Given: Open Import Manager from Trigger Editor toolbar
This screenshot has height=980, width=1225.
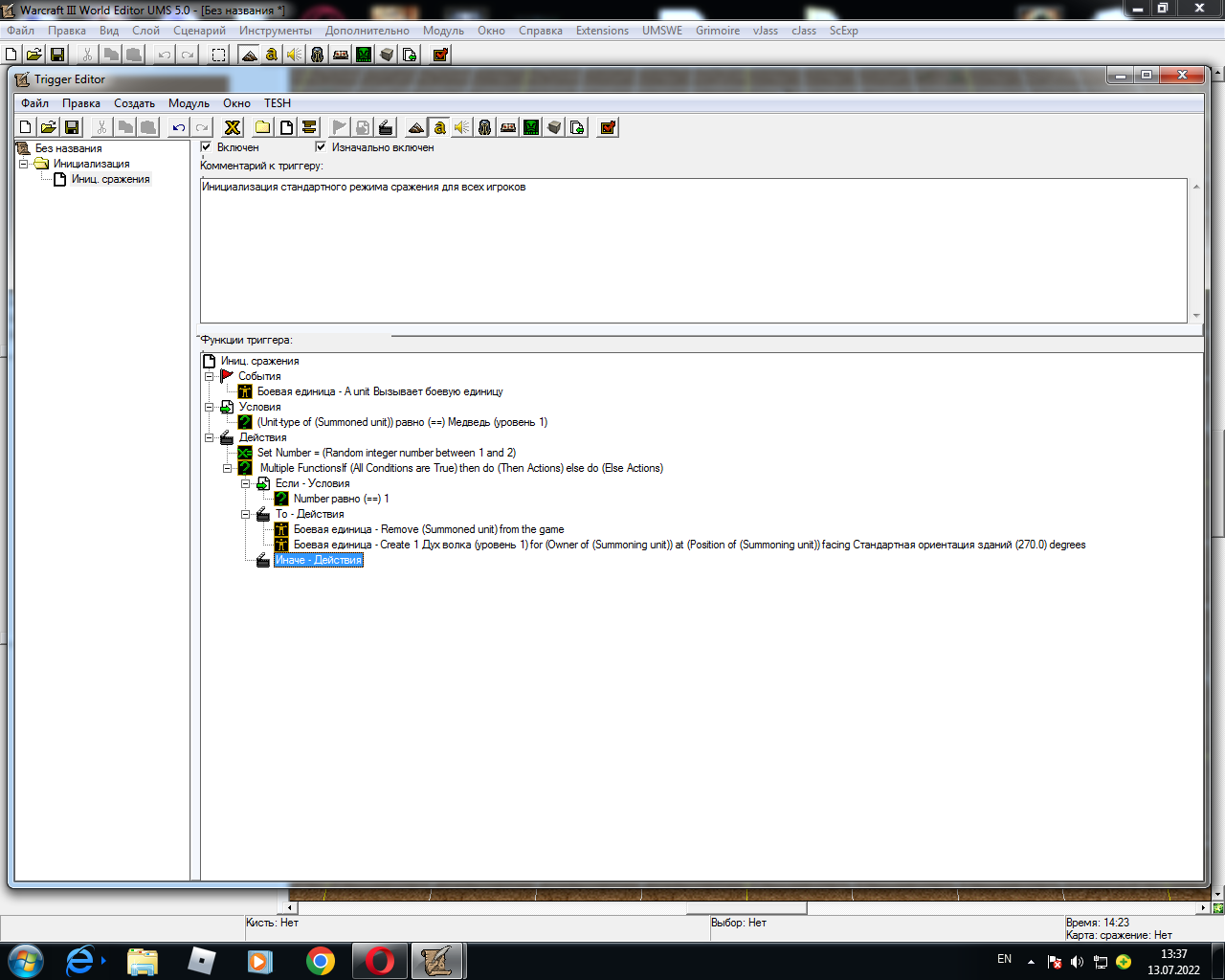Looking at the screenshot, I should (x=577, y=127).
